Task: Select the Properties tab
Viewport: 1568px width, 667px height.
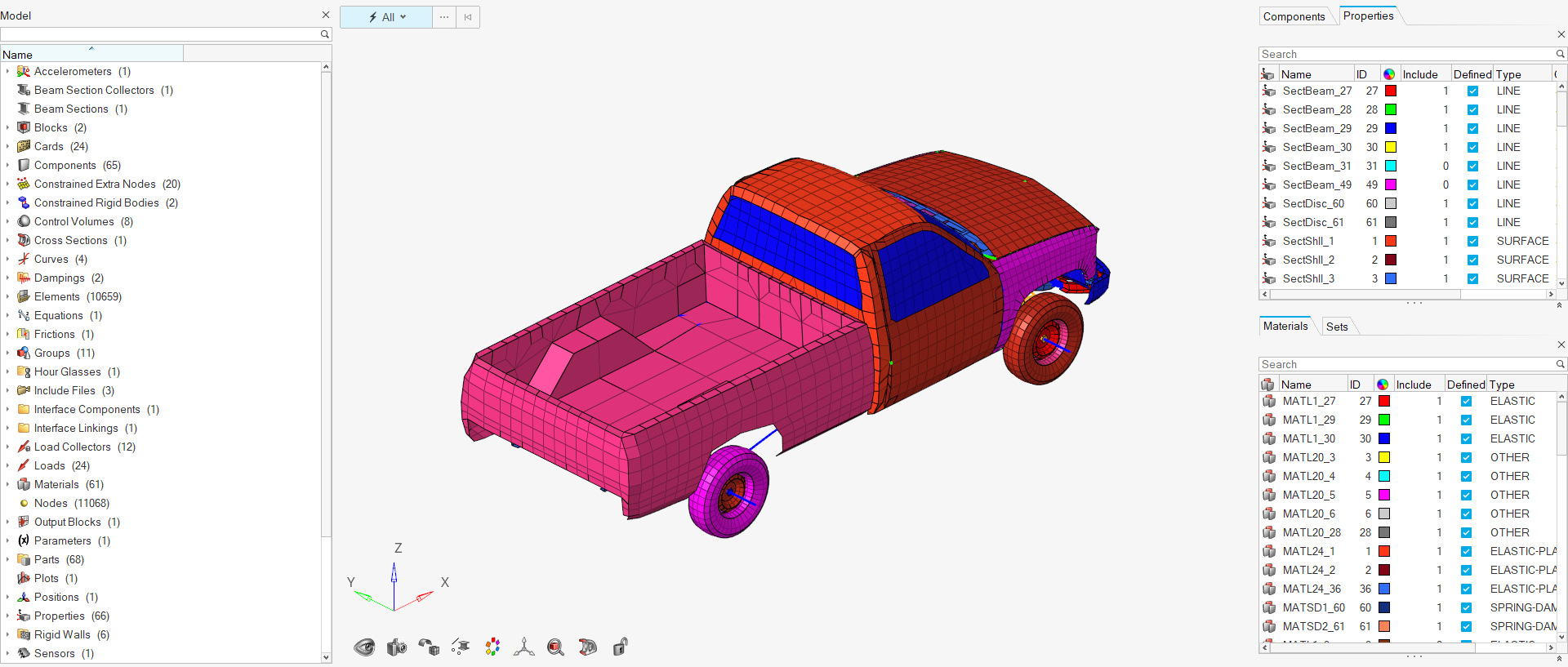Action: [x=1368, y=16]
